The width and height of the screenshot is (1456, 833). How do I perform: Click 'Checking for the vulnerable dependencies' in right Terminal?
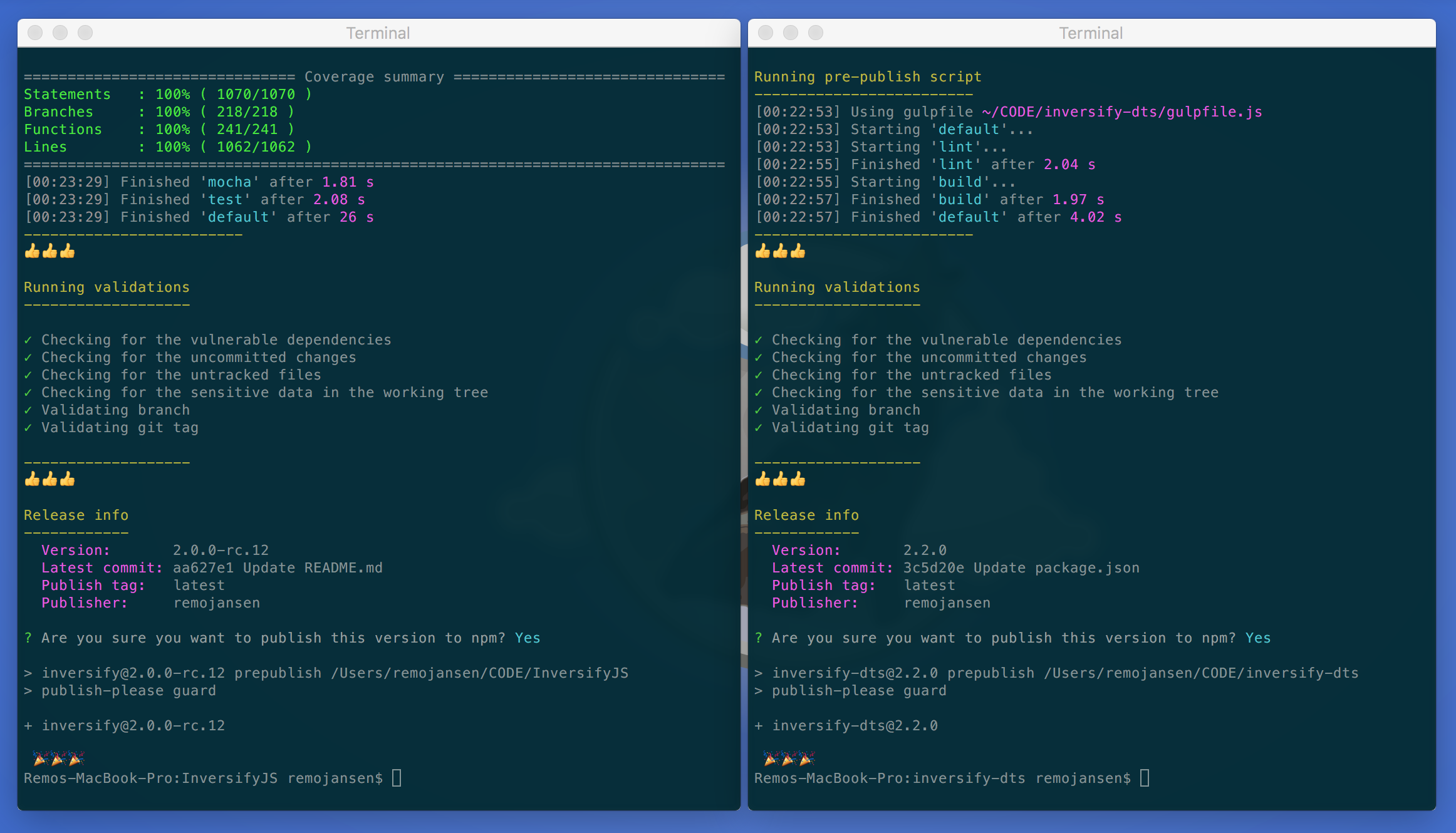[x=938, y=340]
